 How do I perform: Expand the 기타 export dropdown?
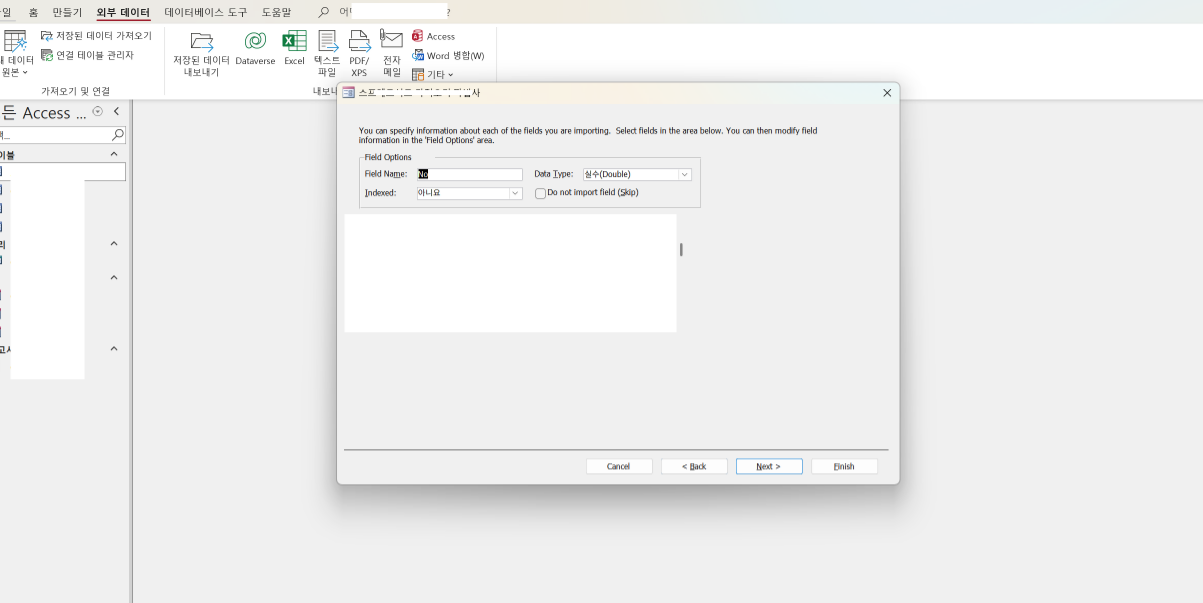(433, 74)
